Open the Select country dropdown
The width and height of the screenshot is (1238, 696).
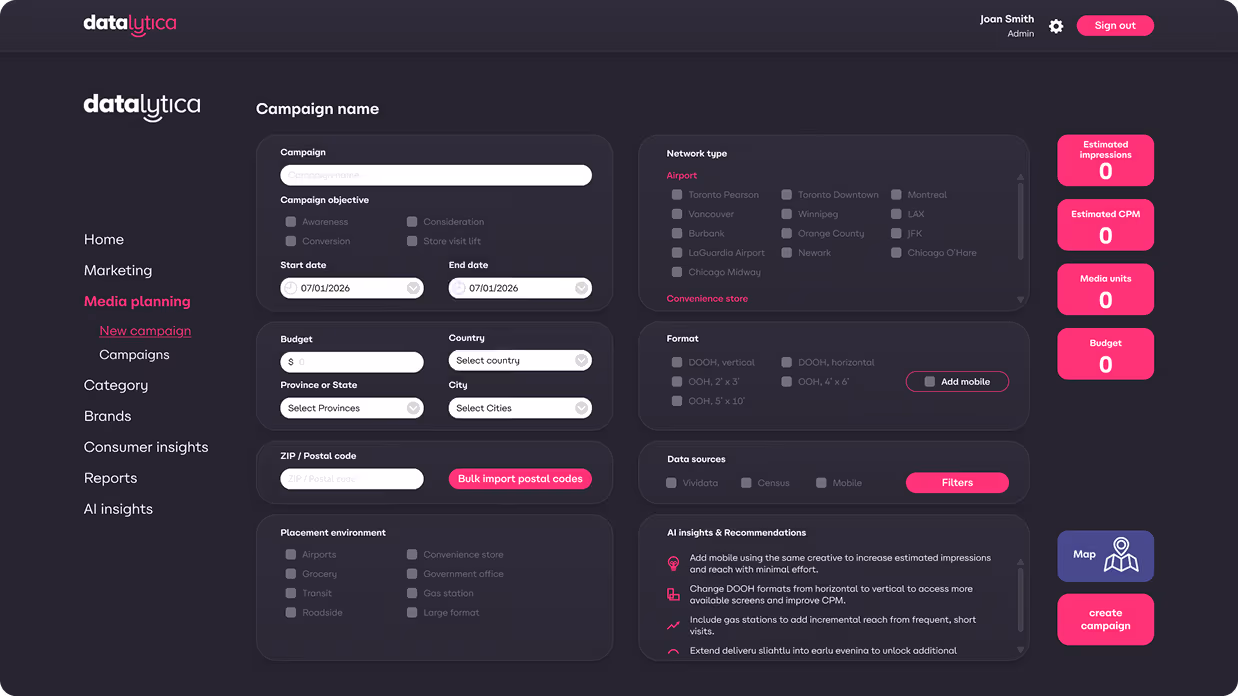click(x=520, y=361)
